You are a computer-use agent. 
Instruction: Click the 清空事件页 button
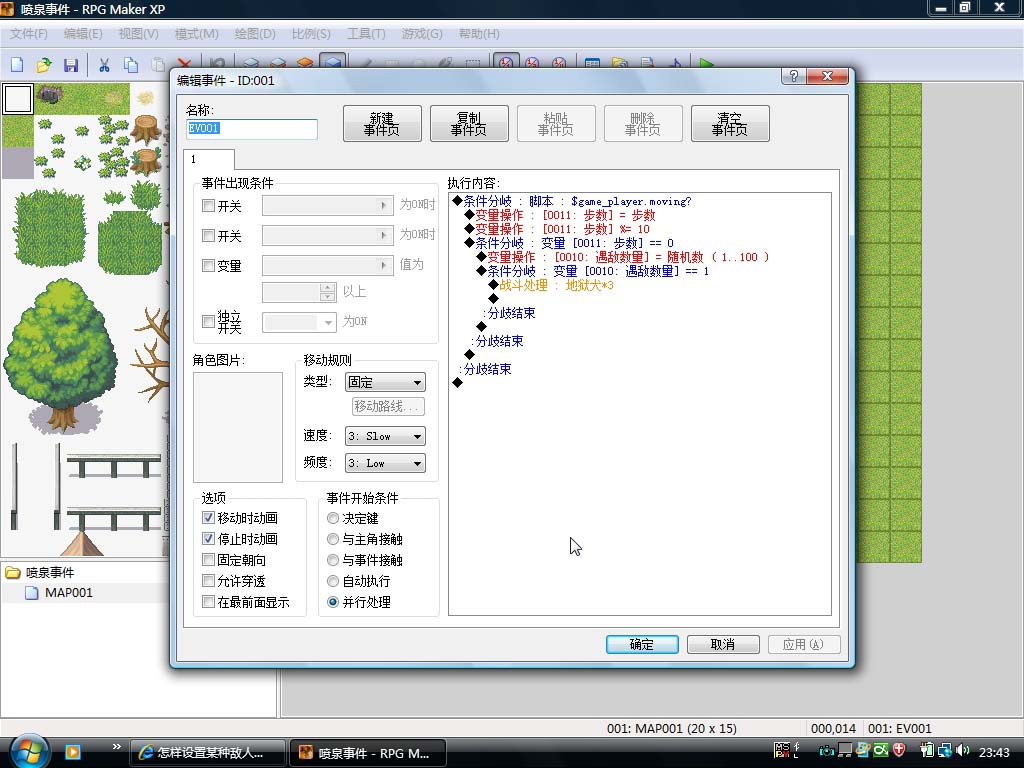pyautogui.click(x=730, y=123)
